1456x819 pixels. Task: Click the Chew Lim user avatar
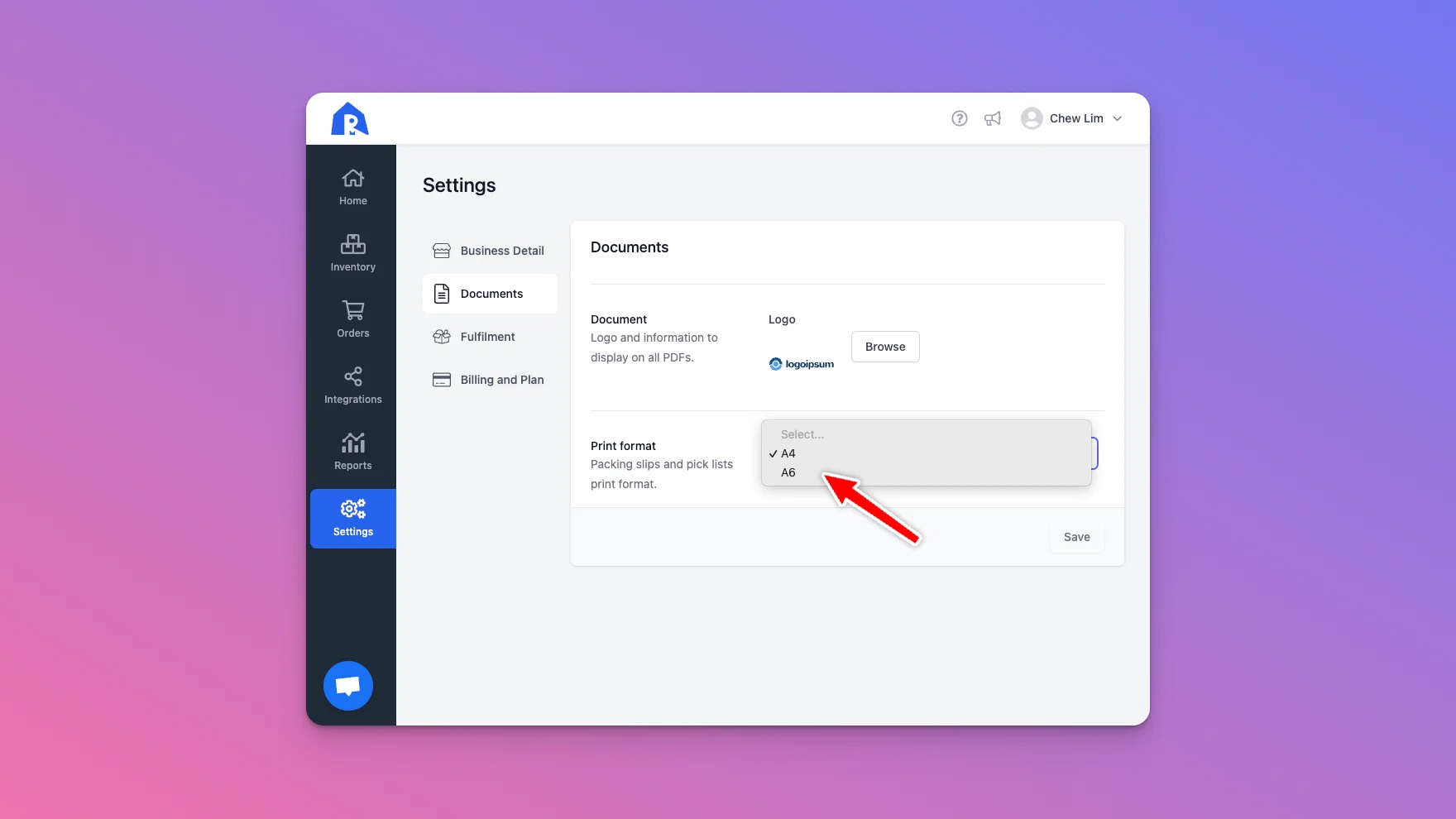point(1032,118)
